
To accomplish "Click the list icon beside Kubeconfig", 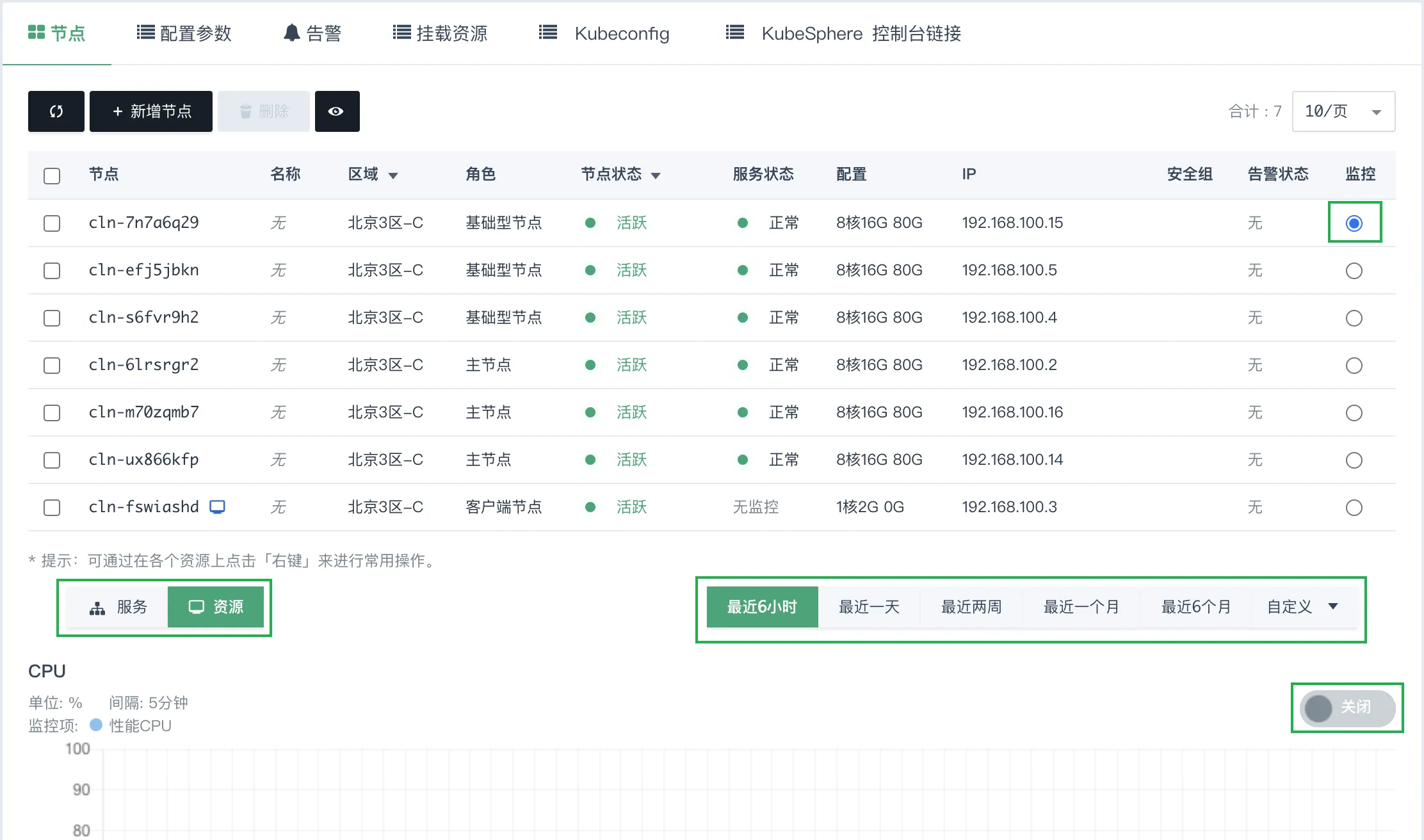I will (x=548, y=33).
